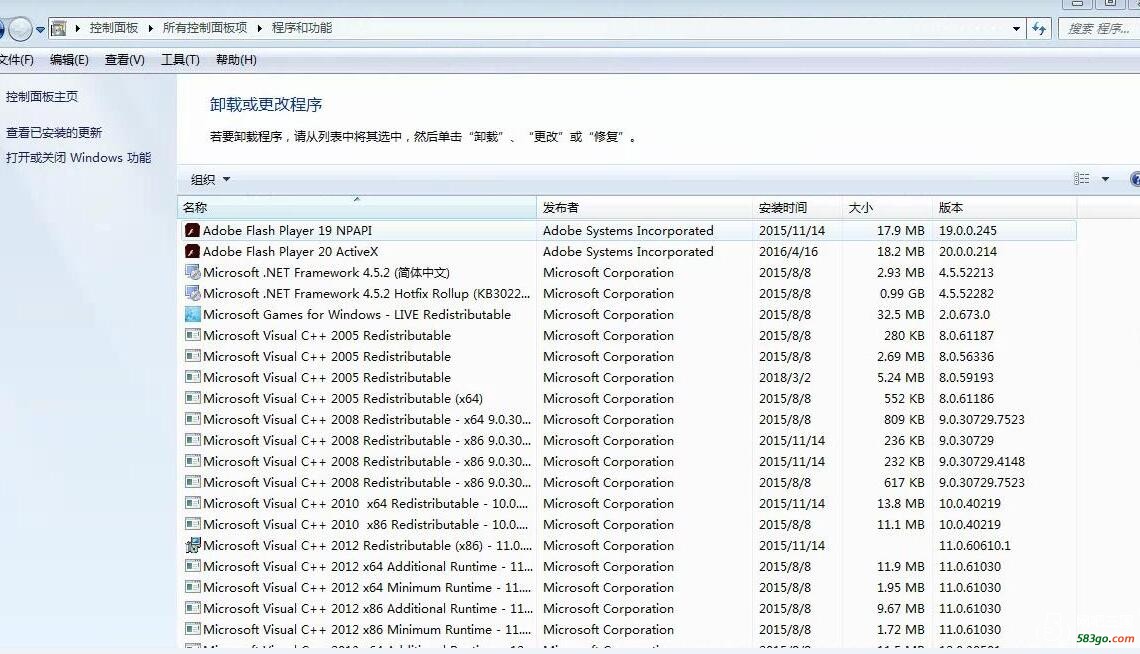Open 查看已安装的更新 link
The width and height of the screenshot is (1140, 654).
coord(54,133)
